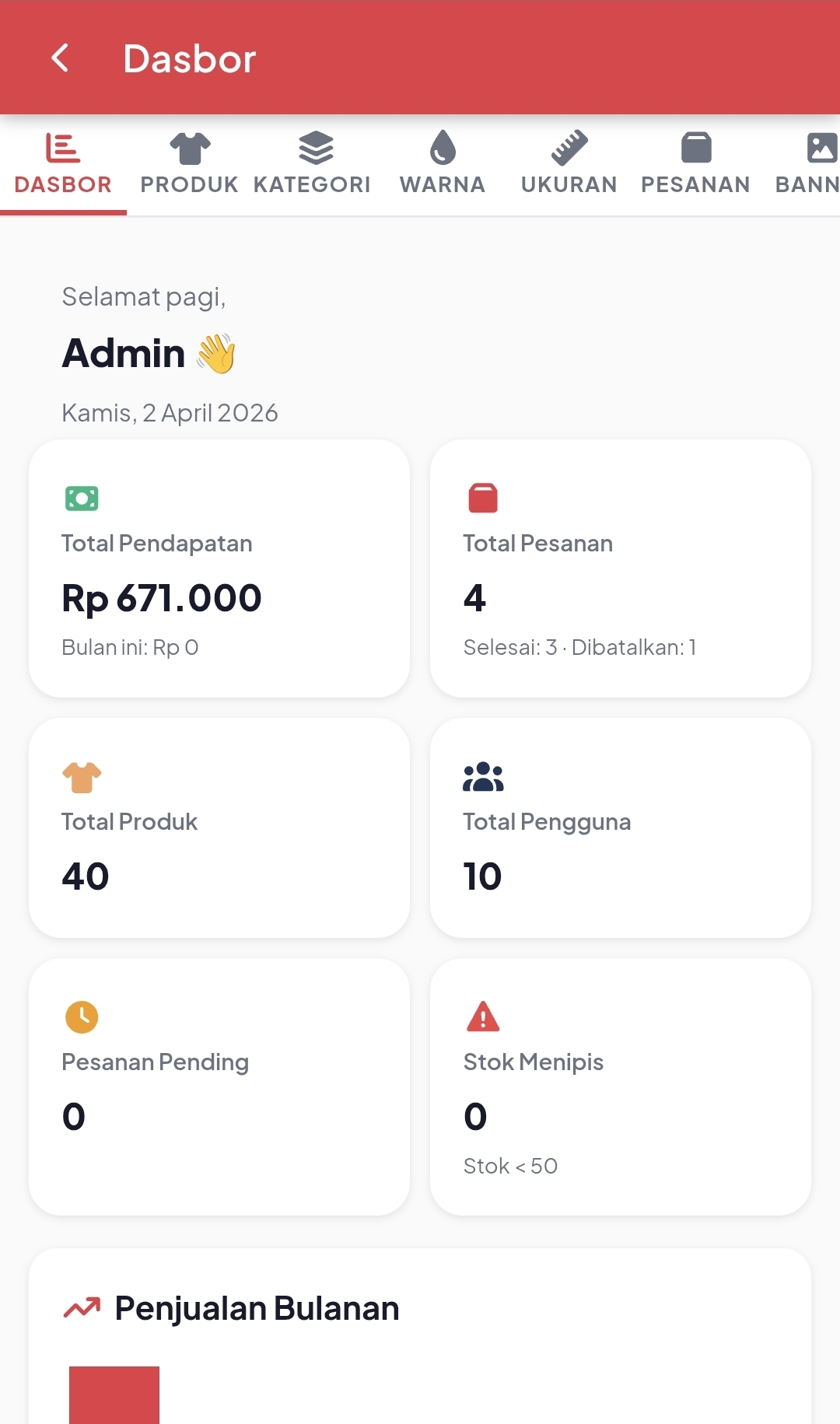
Task: Select the UKURAN ruler icon
Action: click(x=569, y=146)
